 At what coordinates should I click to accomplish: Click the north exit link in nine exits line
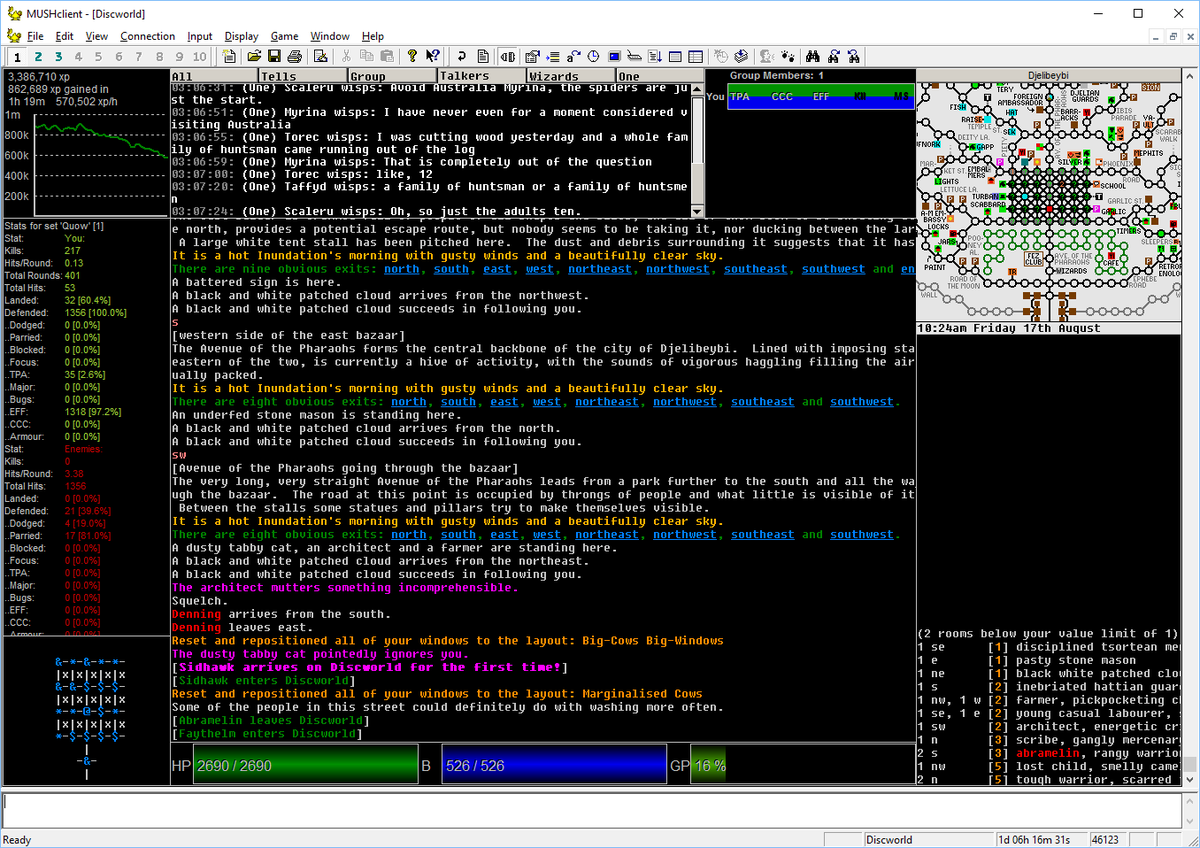click(x=402, y=269)
